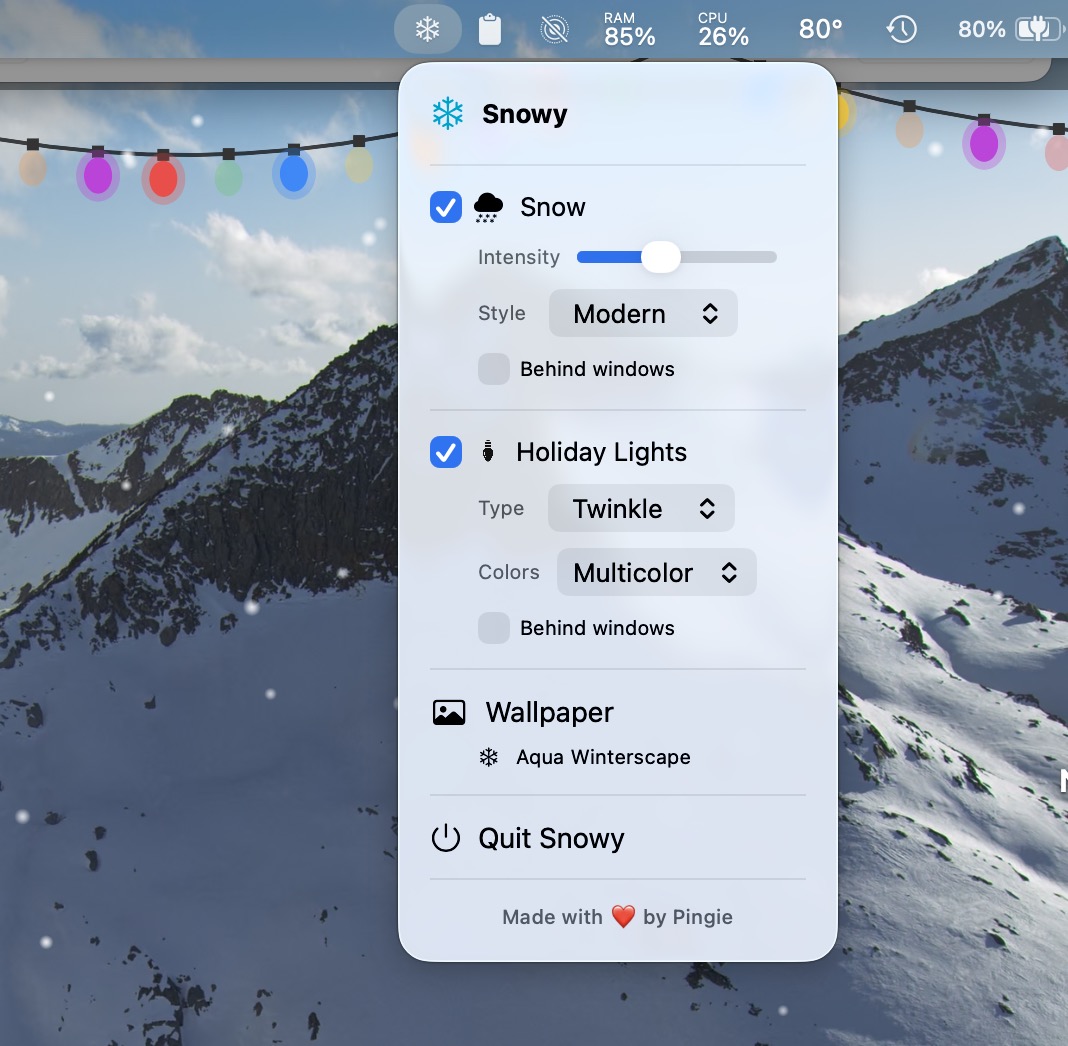Screen dimensions: 1068x1046
Task: Click the Made with love by Pingie text
Action: (617, 917)
